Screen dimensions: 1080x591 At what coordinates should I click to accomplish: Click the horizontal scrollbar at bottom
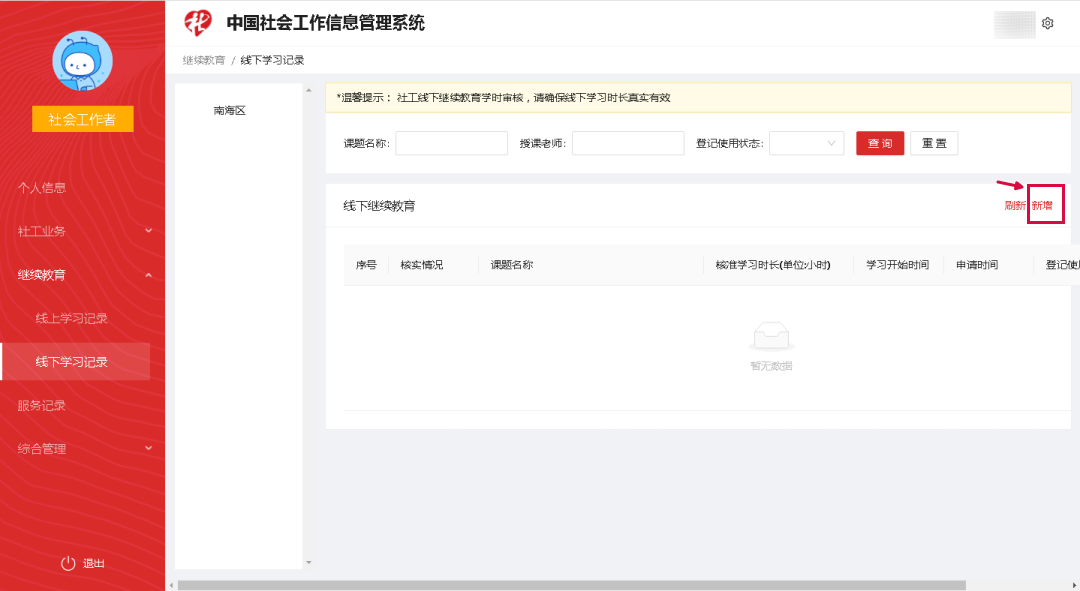[x=570, y=585]
